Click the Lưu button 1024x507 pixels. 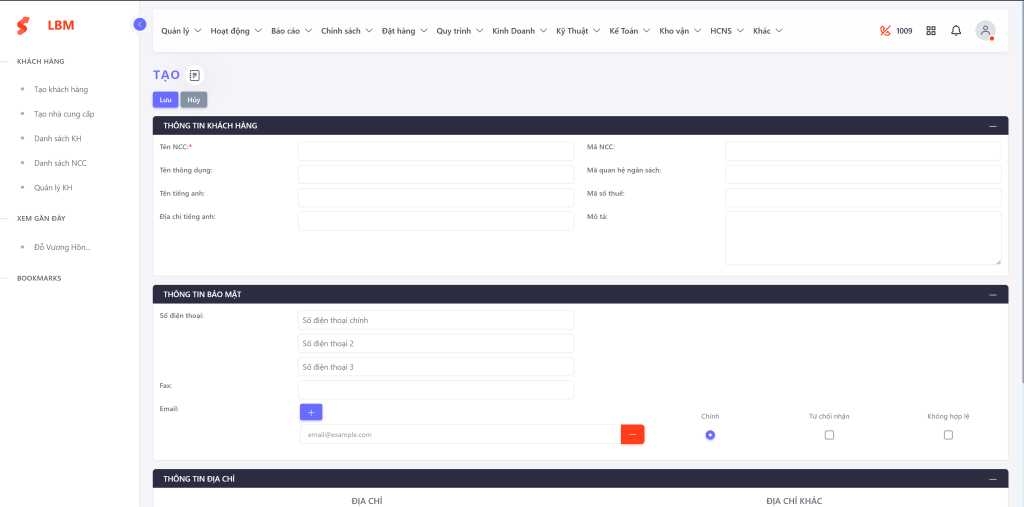tap(165, 100)
